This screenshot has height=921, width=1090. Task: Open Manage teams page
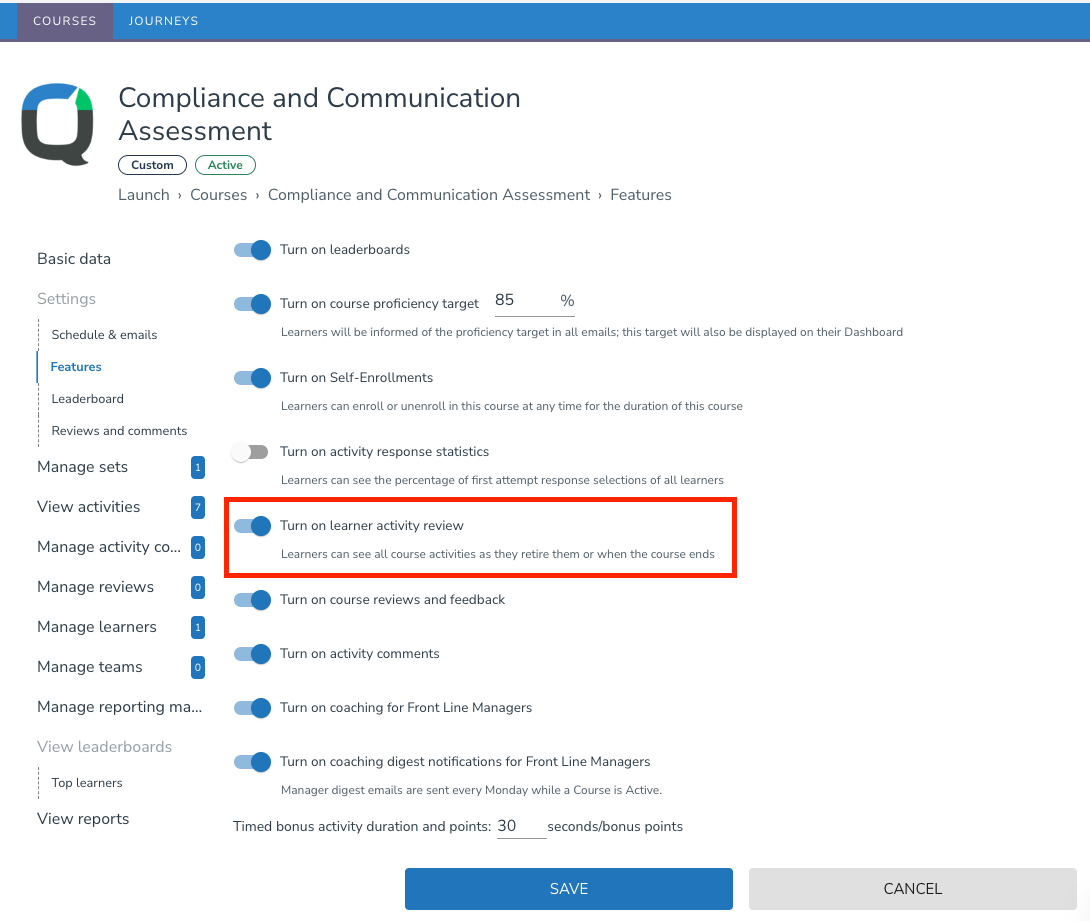click(x=90, y=667)
